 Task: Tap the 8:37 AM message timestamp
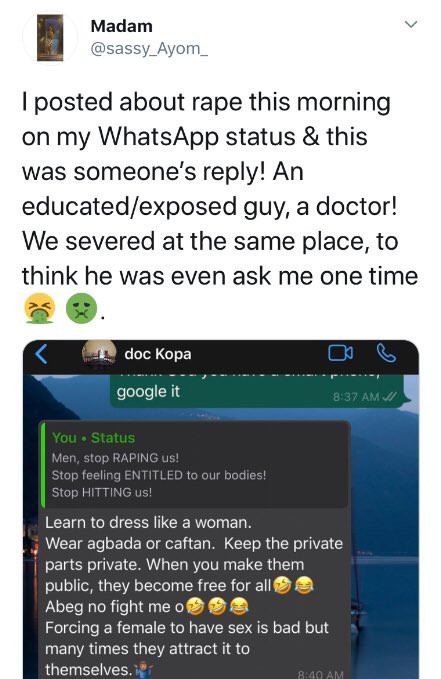tap(356, 397)
